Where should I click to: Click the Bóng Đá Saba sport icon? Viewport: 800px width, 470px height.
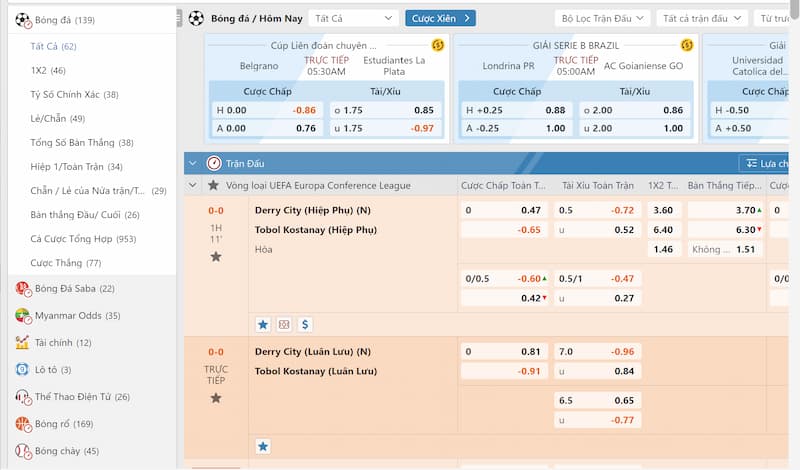point(21,289)
